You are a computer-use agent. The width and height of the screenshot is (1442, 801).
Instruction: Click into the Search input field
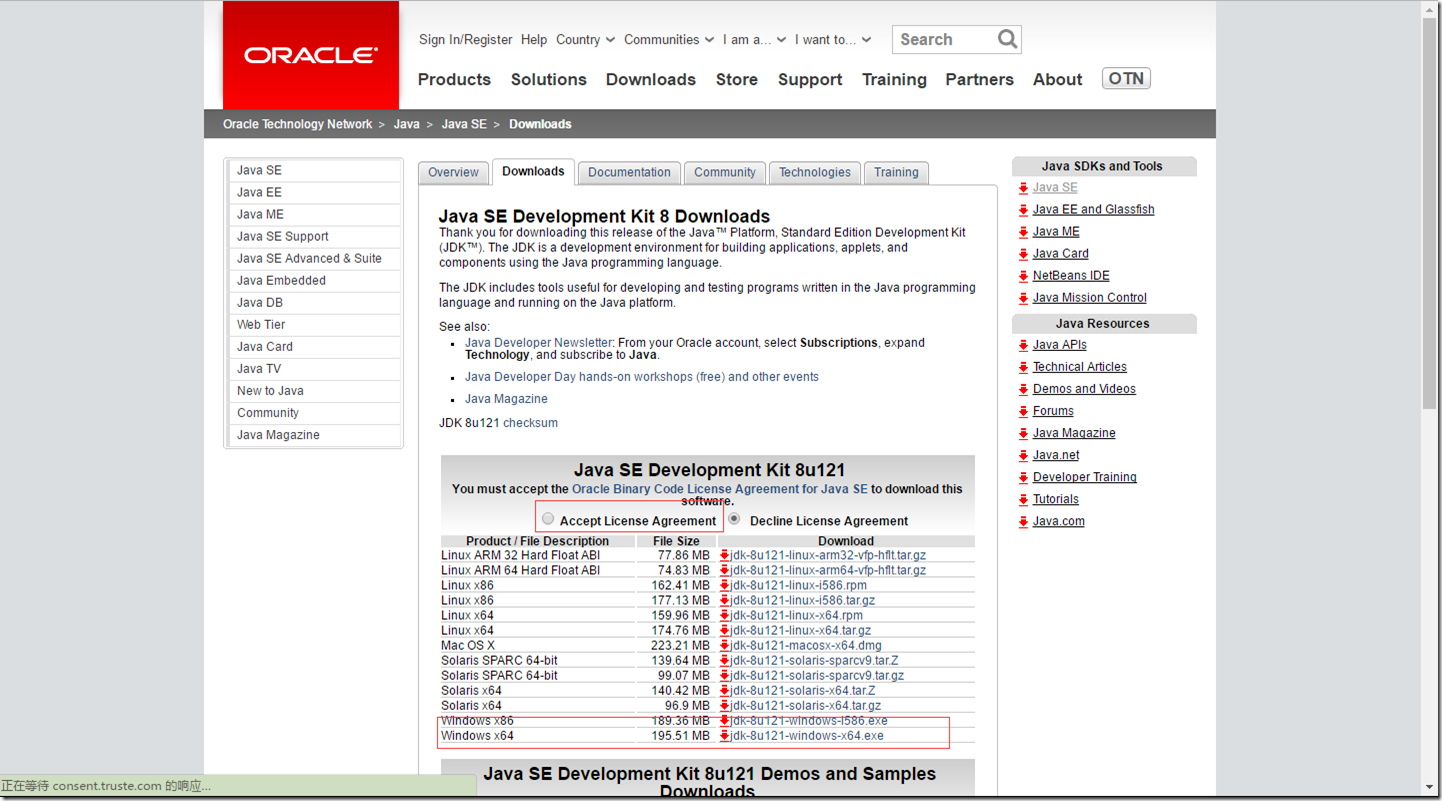tap(945, 39)
